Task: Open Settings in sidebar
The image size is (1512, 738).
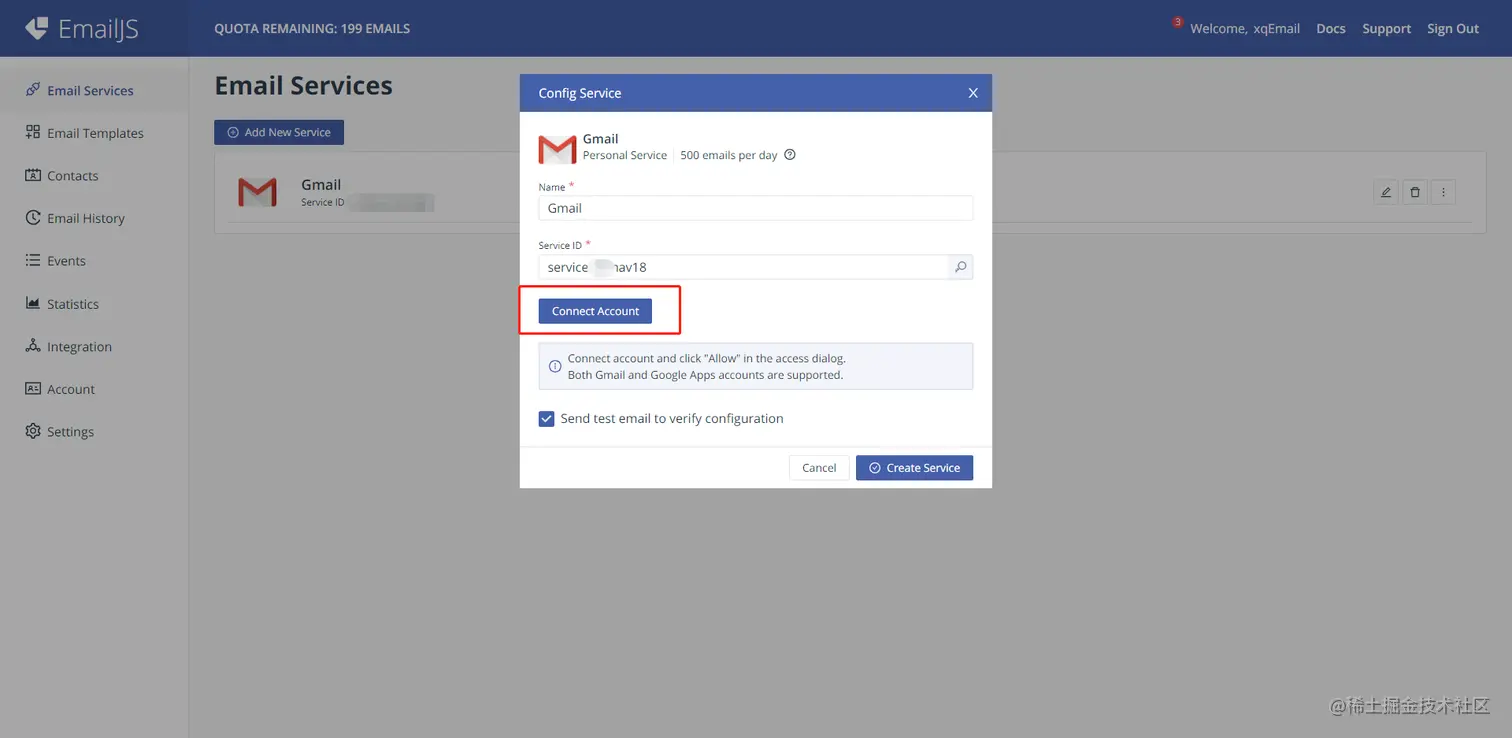Action: pyautogui.click(x=70, y=432)
